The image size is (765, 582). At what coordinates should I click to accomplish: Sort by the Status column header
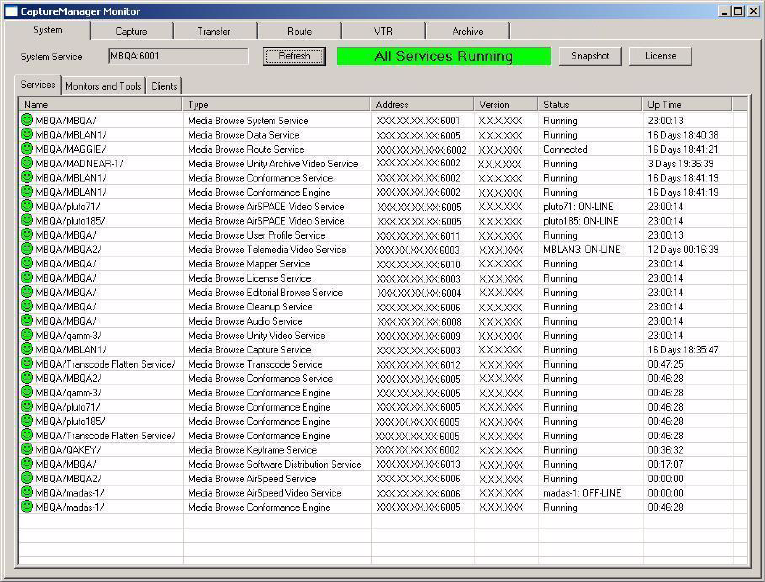pos(590,104)
